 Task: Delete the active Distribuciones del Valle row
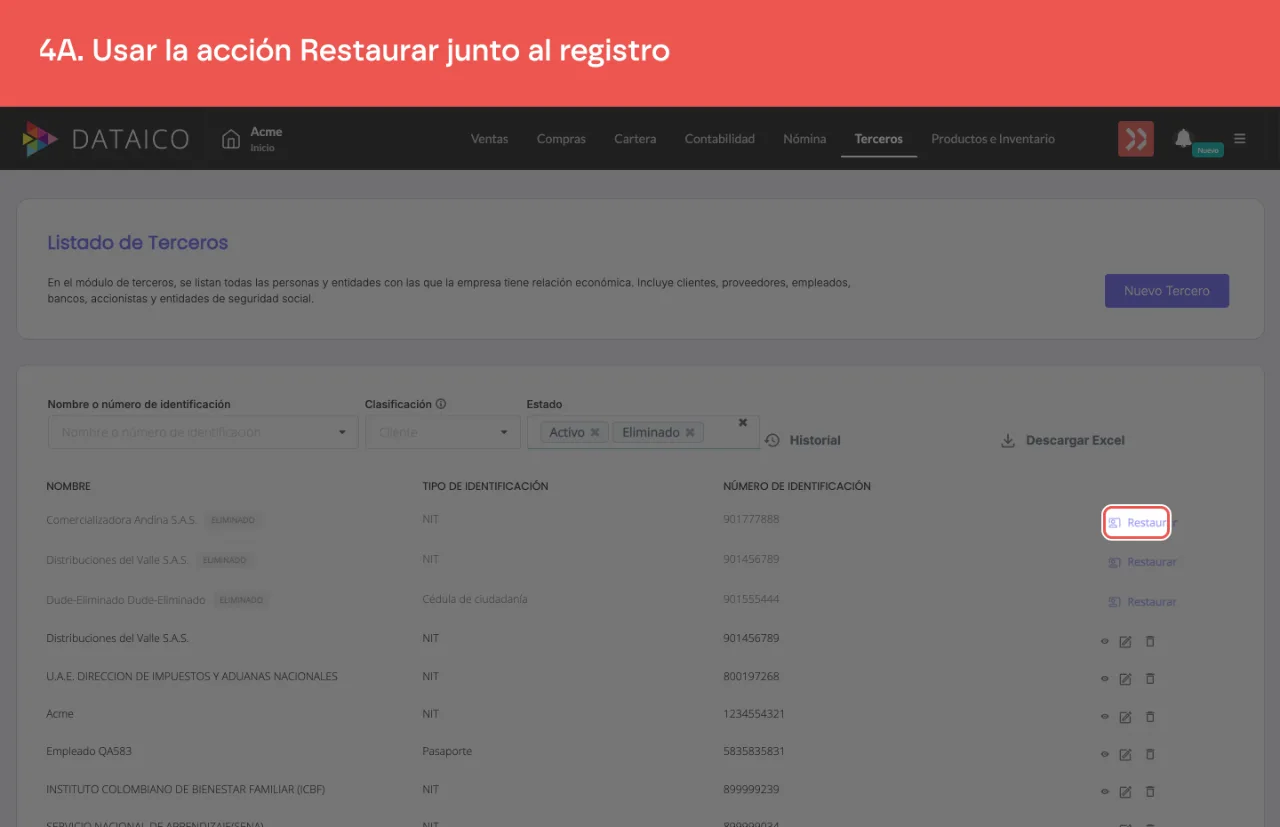[1150, 640]
